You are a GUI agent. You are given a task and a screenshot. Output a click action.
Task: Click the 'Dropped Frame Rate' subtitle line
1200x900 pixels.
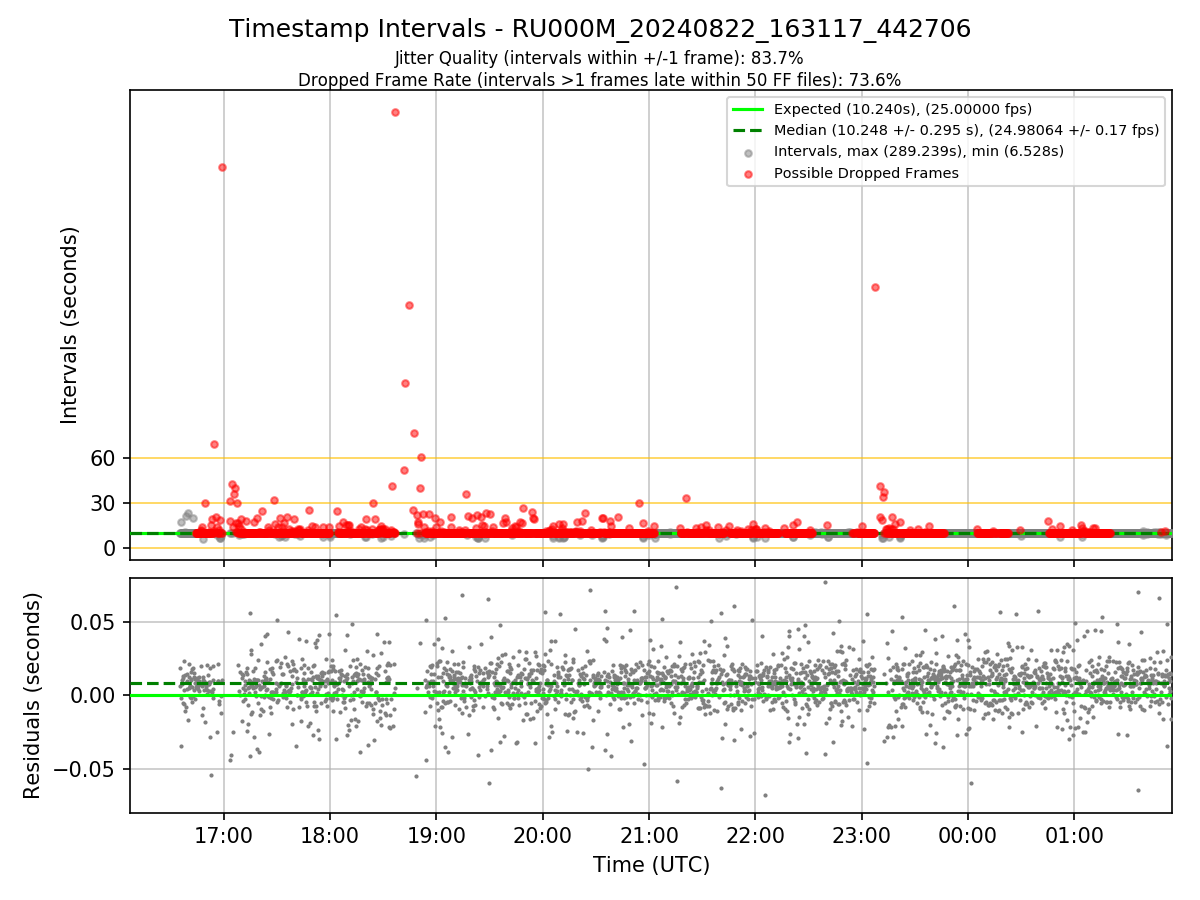[599, 80]
